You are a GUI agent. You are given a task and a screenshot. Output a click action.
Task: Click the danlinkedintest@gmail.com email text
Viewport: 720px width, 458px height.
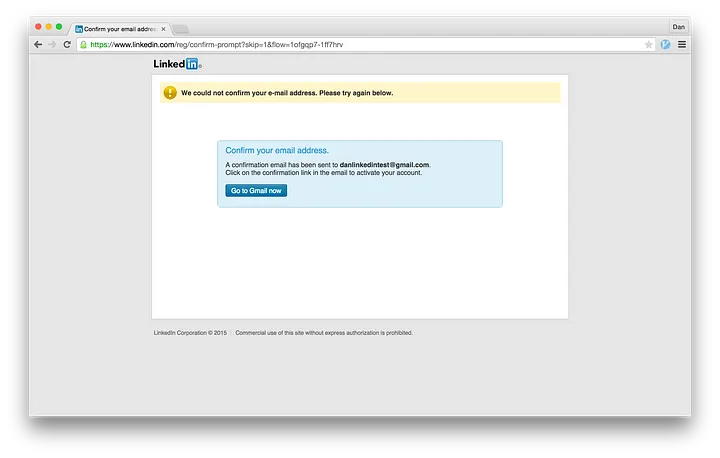(384, 164)
